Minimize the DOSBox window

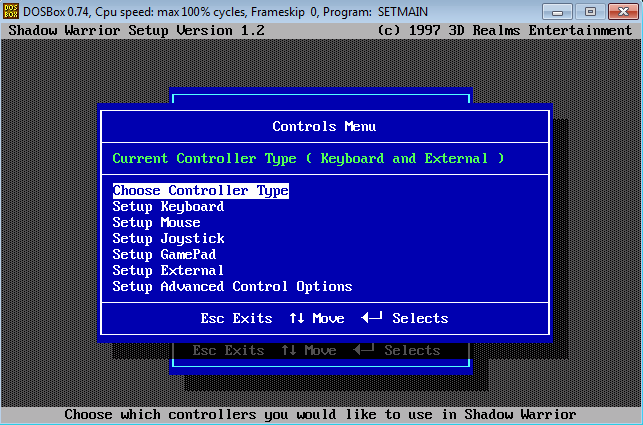tap(557, 11)
